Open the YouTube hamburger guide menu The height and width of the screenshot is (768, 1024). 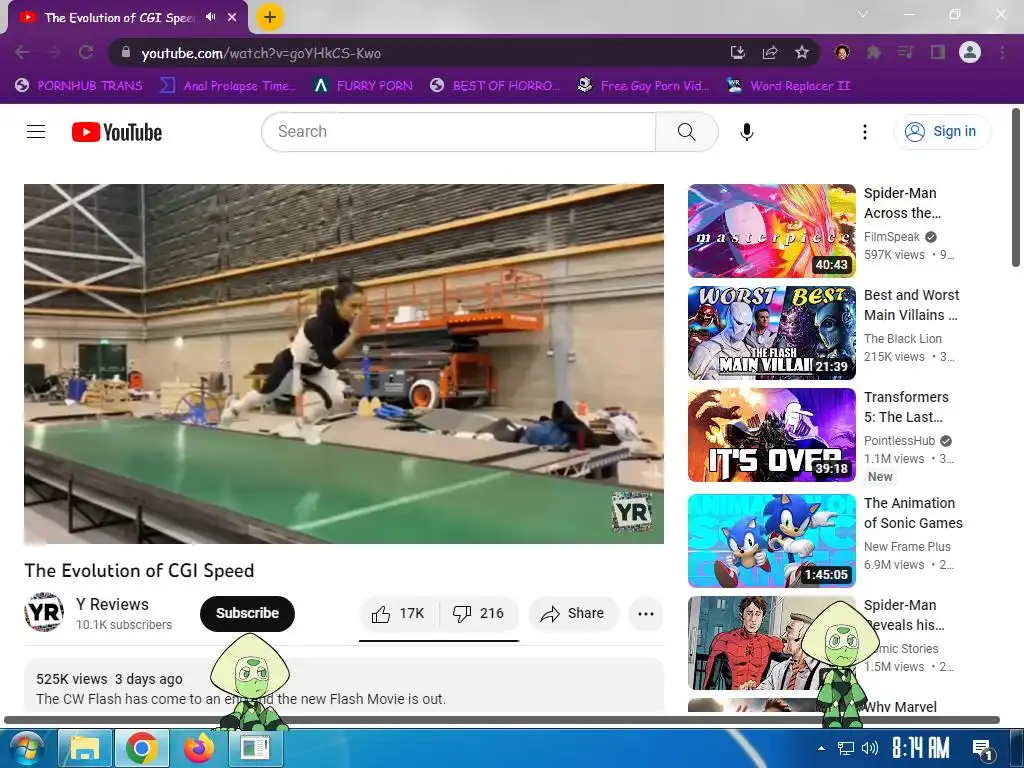(36, 132)
